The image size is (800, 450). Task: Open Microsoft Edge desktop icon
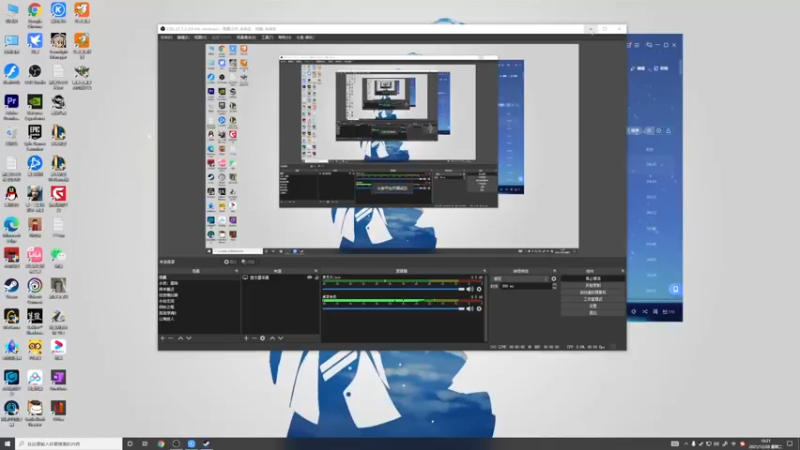click(11, 230)
